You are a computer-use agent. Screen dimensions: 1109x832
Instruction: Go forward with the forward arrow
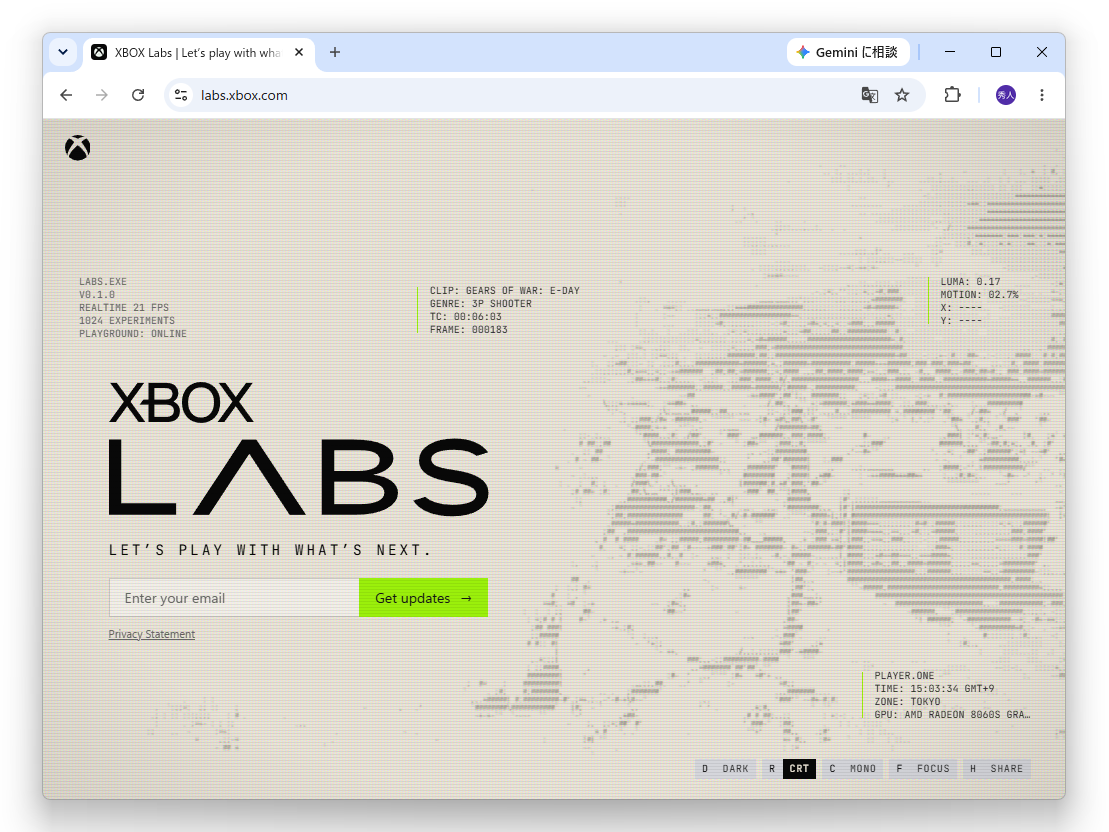coord(102,95)
